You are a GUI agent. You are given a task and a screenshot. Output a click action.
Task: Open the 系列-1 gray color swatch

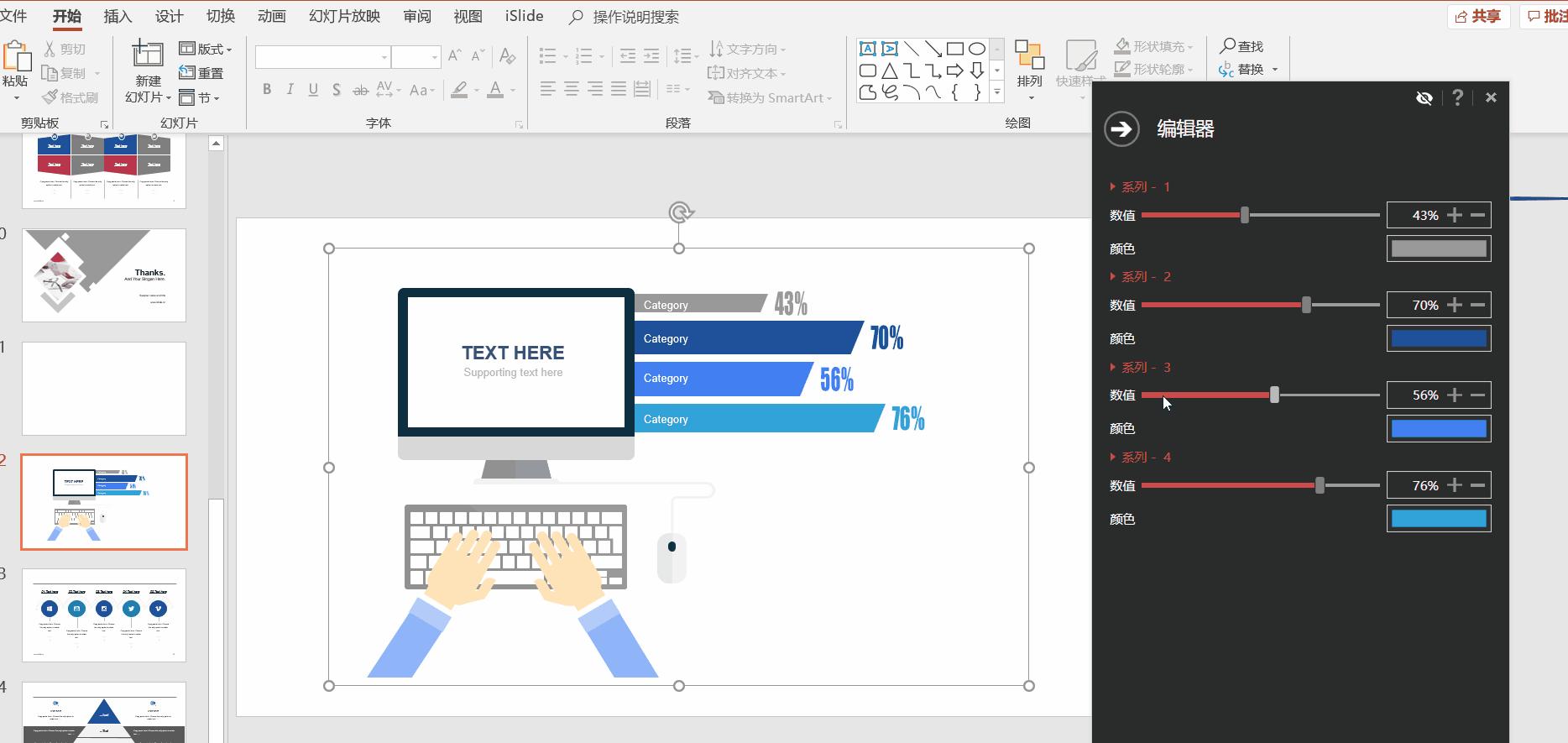[1439, 249]
